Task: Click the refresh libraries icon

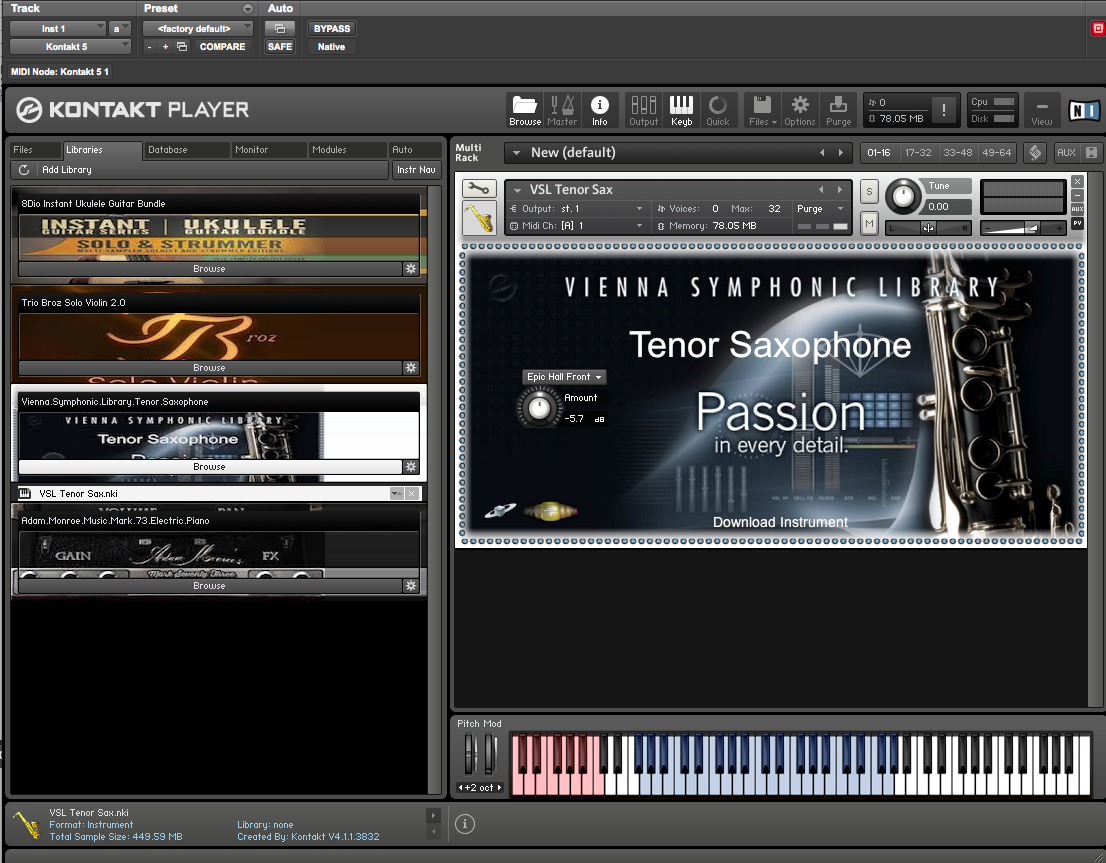Action: (24, 170)
